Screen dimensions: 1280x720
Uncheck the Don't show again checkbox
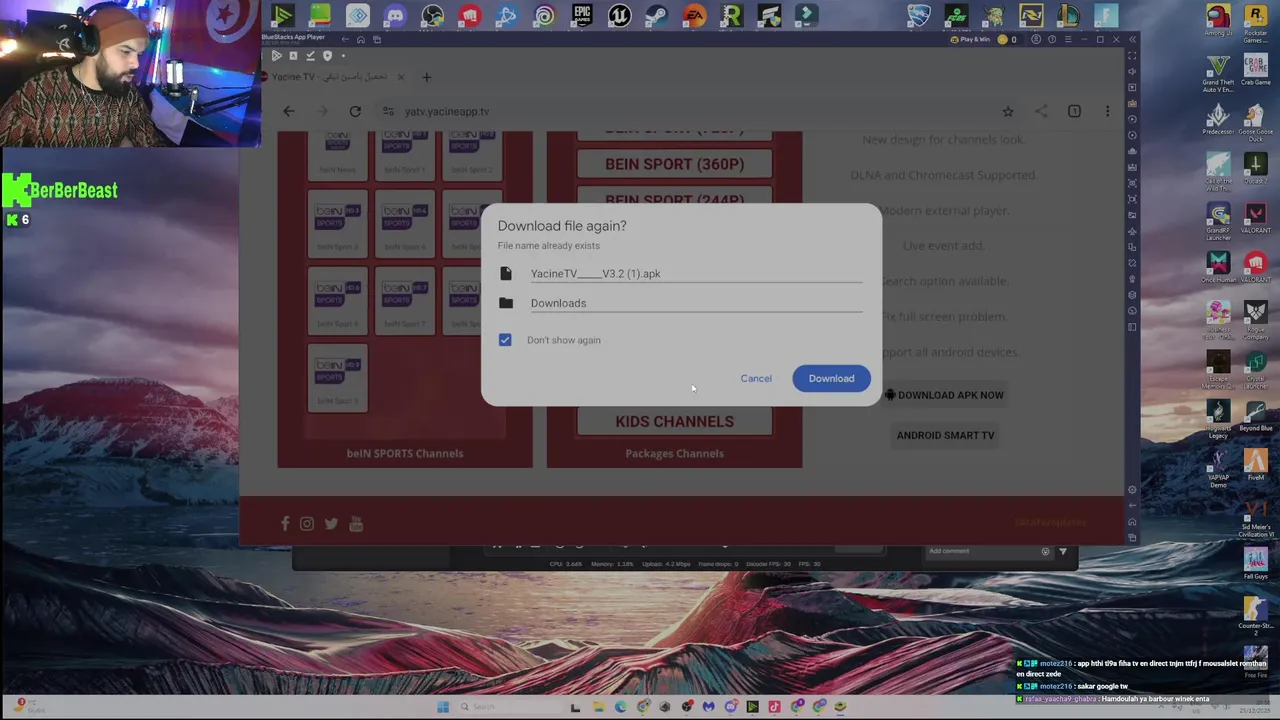[505, 340]
